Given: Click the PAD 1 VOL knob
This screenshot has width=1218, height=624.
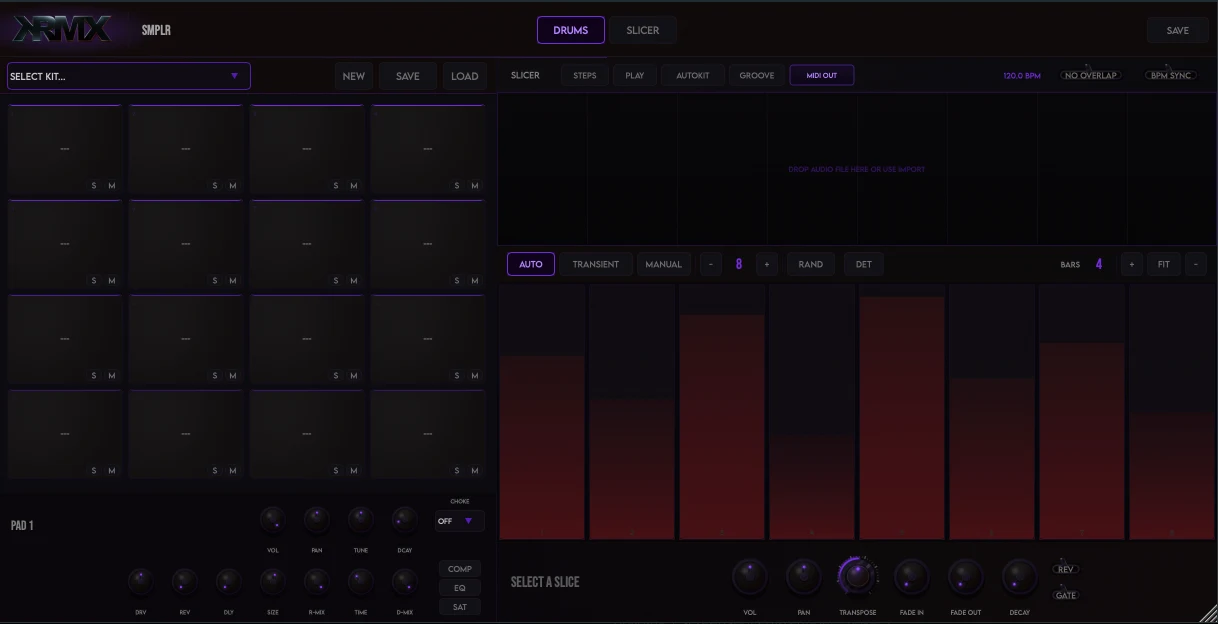Looking at the screenshot, I should coord(273,519).
